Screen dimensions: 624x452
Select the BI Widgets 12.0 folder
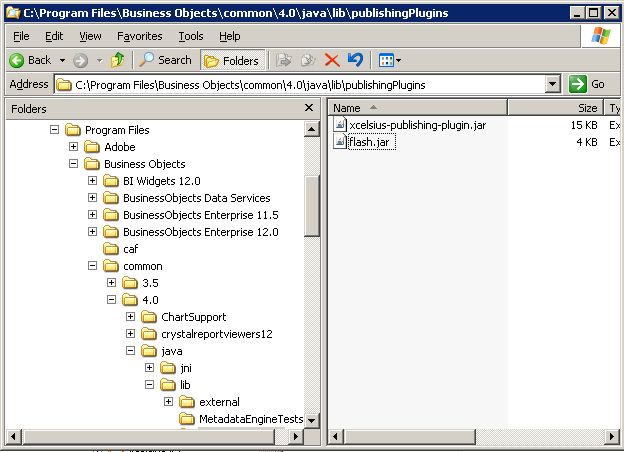coord(162,181)
